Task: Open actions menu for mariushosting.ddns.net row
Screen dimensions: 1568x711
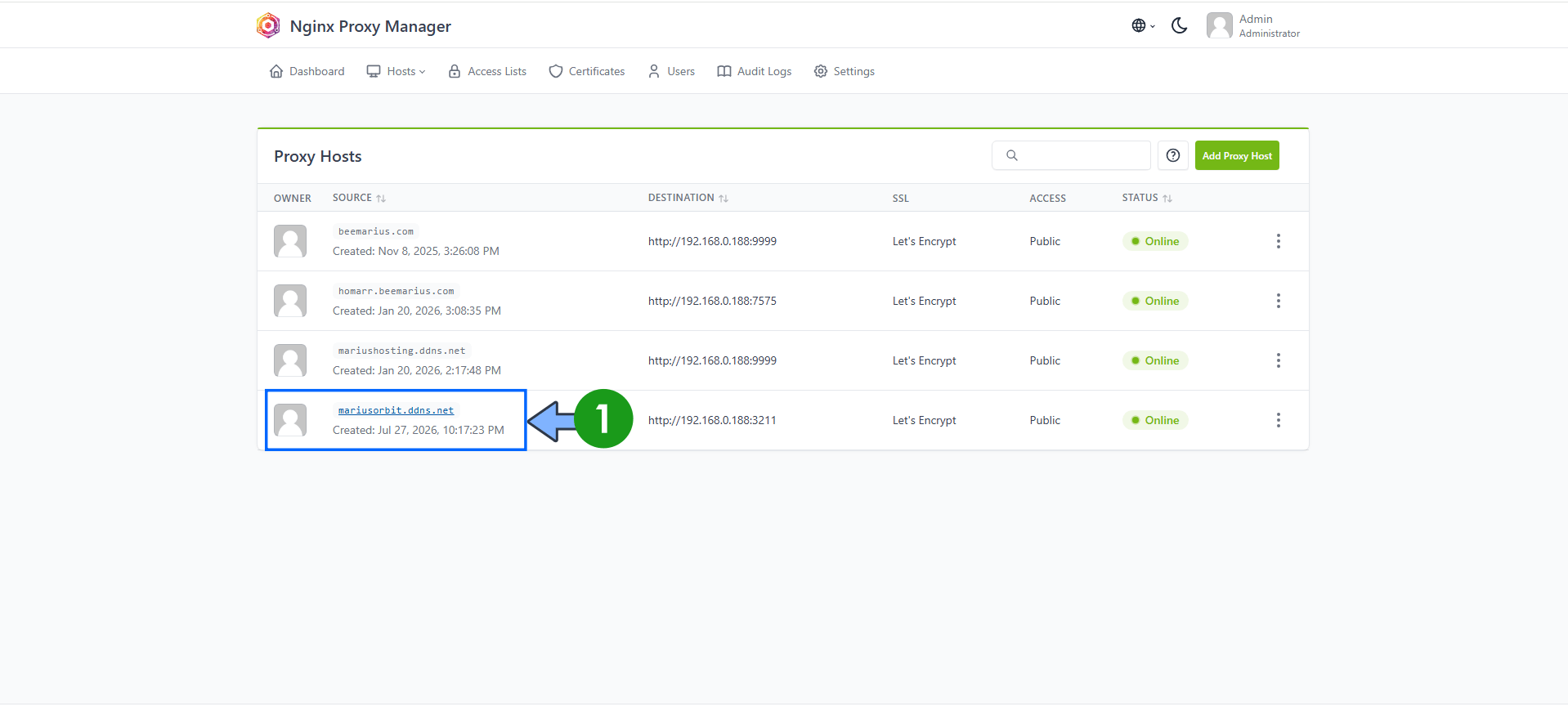Action: tap(1279, 360)
